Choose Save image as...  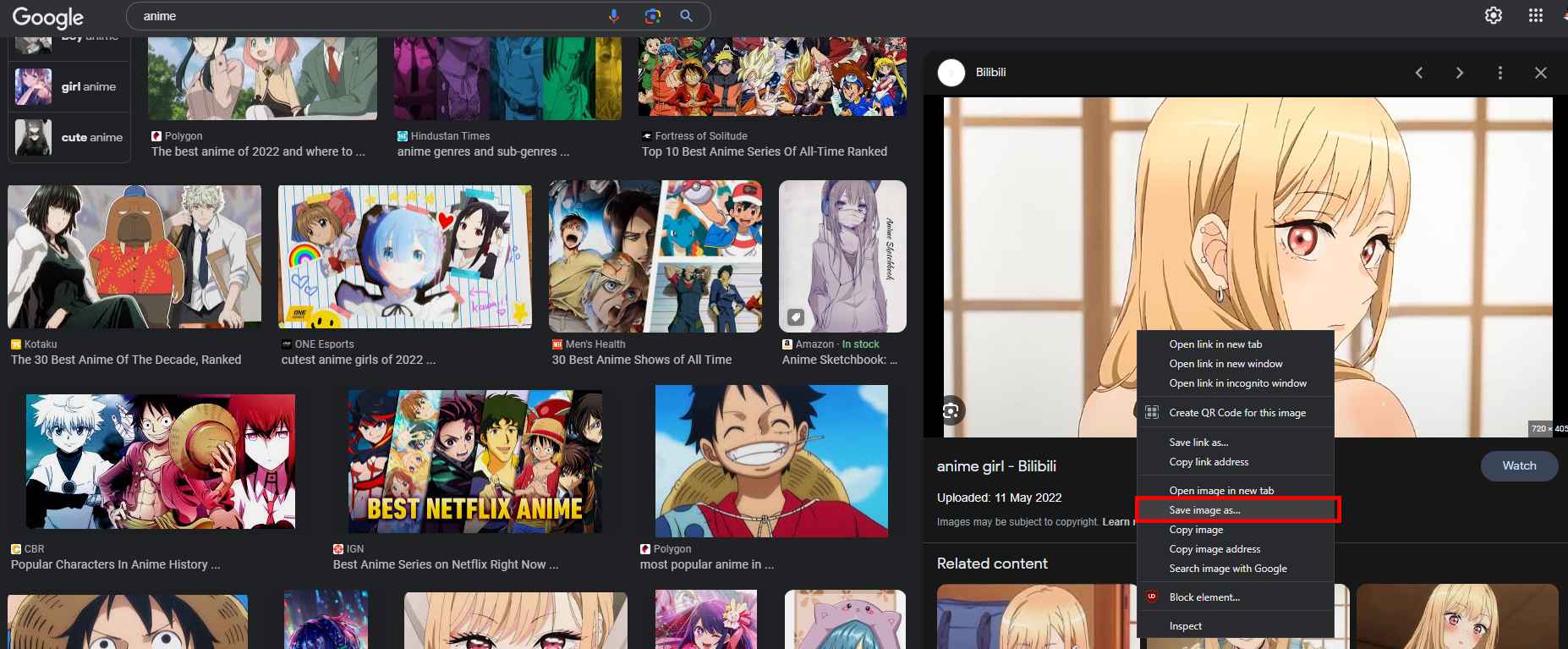(x=1236, y=510)
